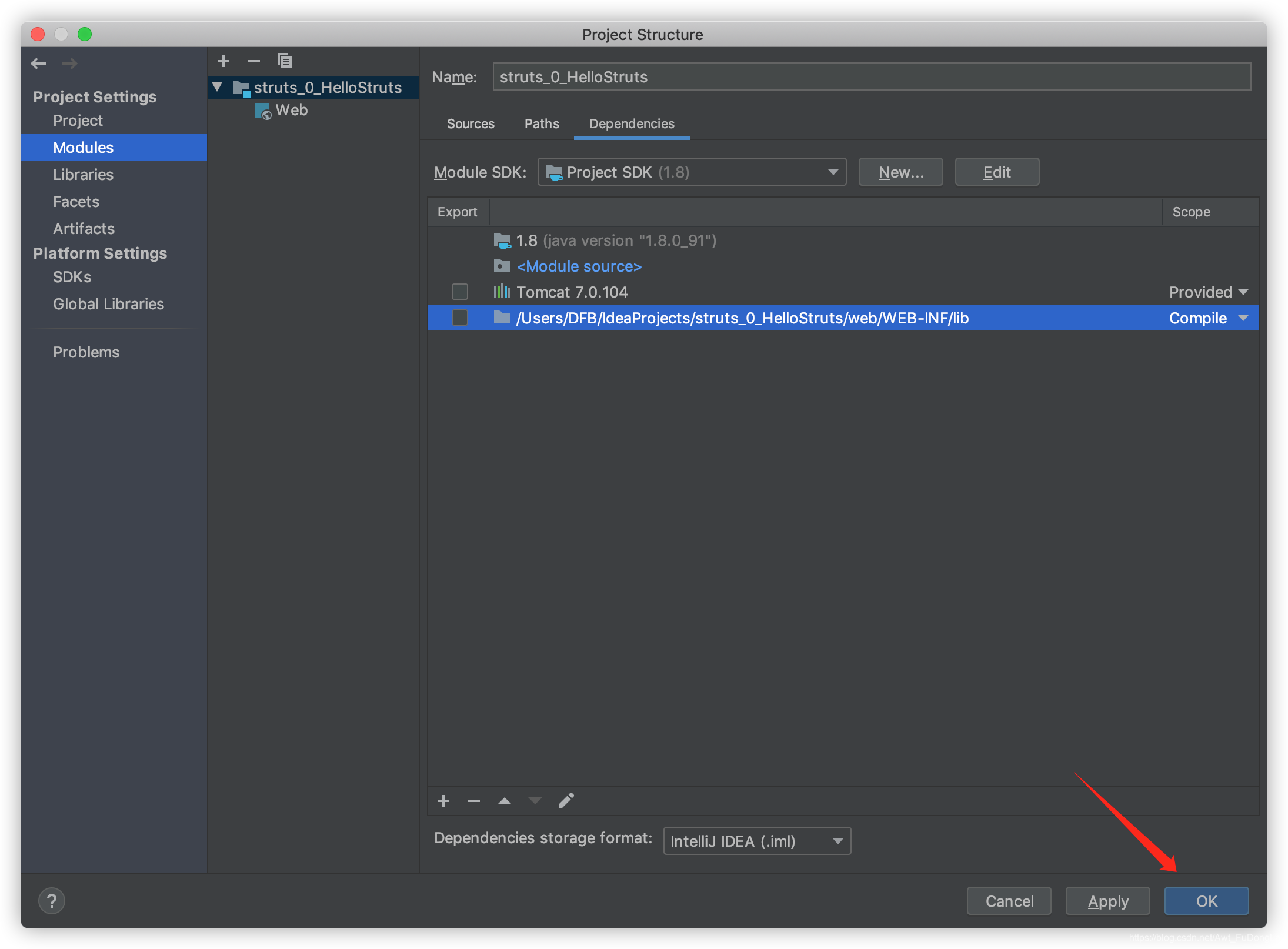1288x949 pixels.
Task: Toggle export checkbox for WEB-INF/lib entry
Action: pos(459,318)
